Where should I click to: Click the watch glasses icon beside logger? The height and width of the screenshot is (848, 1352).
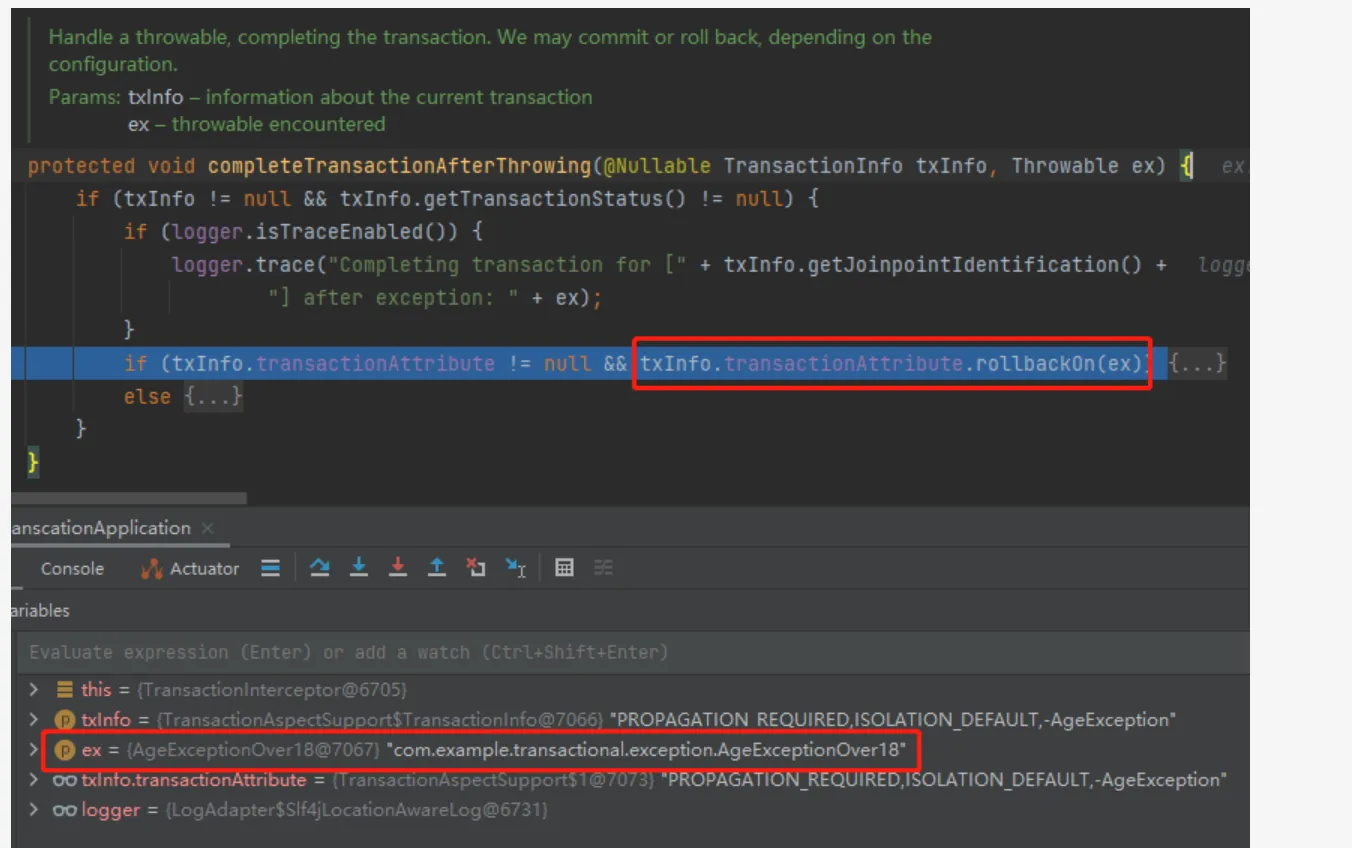point(65,809)
